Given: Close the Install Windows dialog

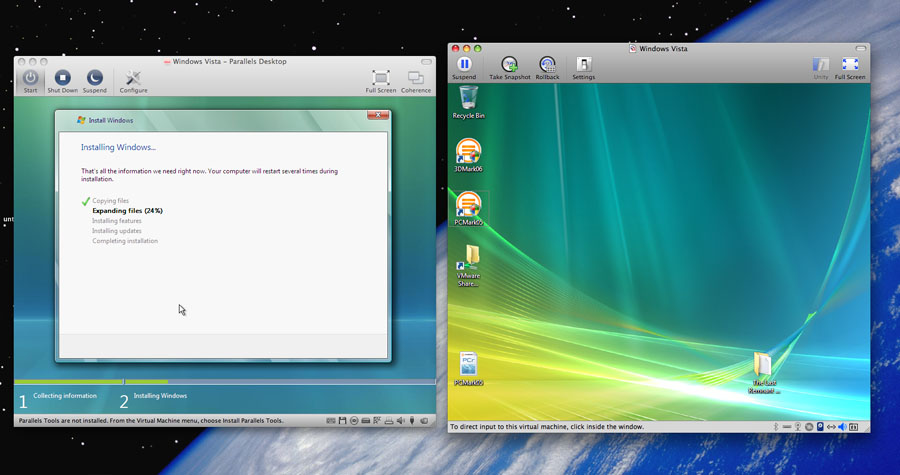Looking at the screenshot, I should point(377,115).
